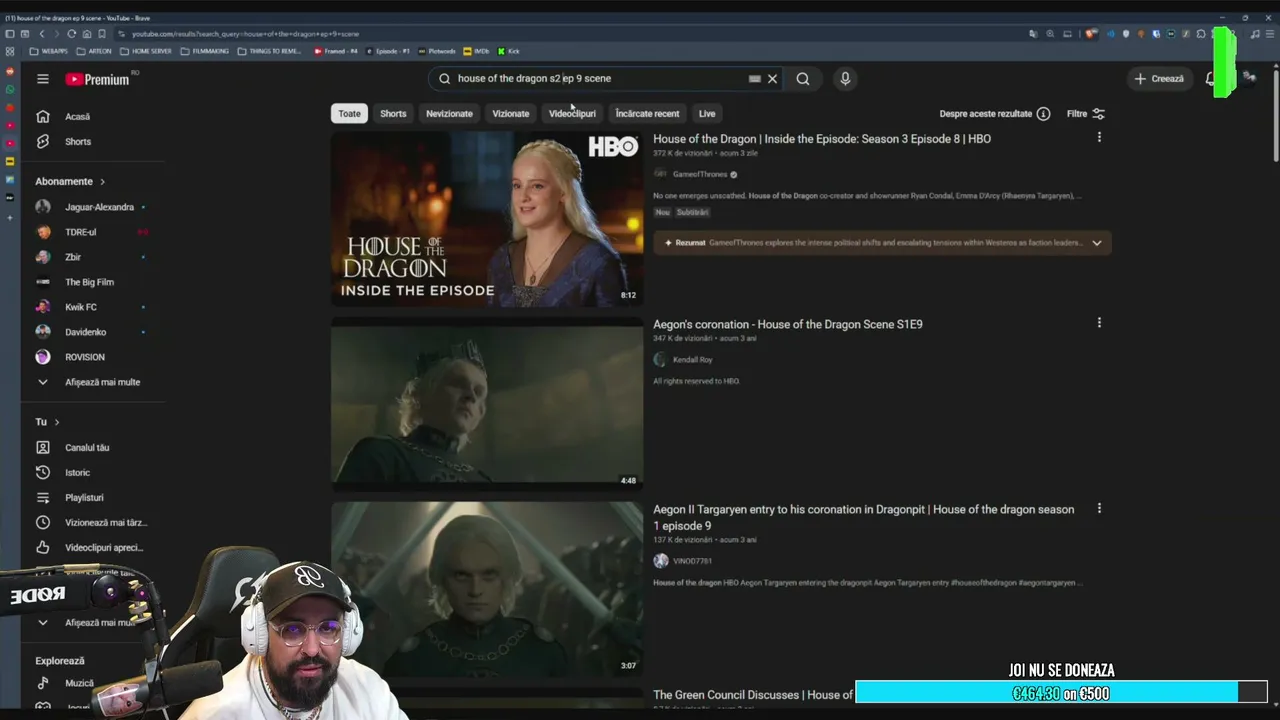Play the Aegon's coronation video thumbnail
Screen dimensions: 1280x720
pos(487,404)
